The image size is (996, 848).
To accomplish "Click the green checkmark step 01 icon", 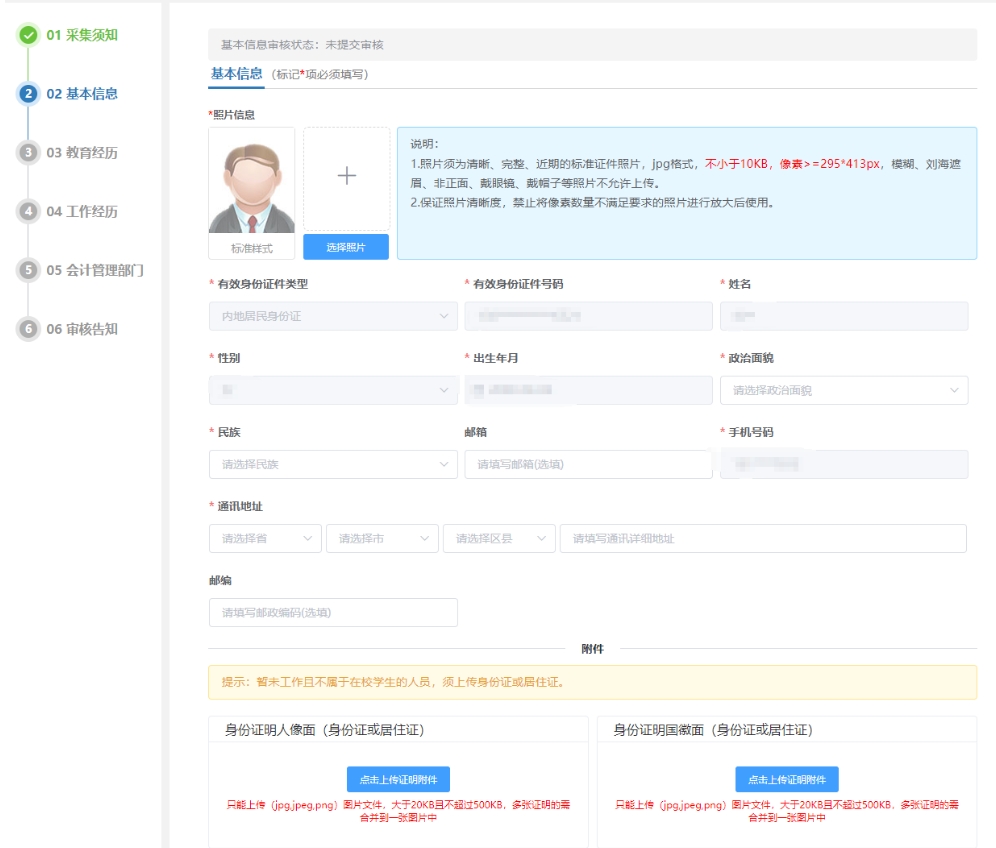I will pyautogui.click(x=28, y=35).
